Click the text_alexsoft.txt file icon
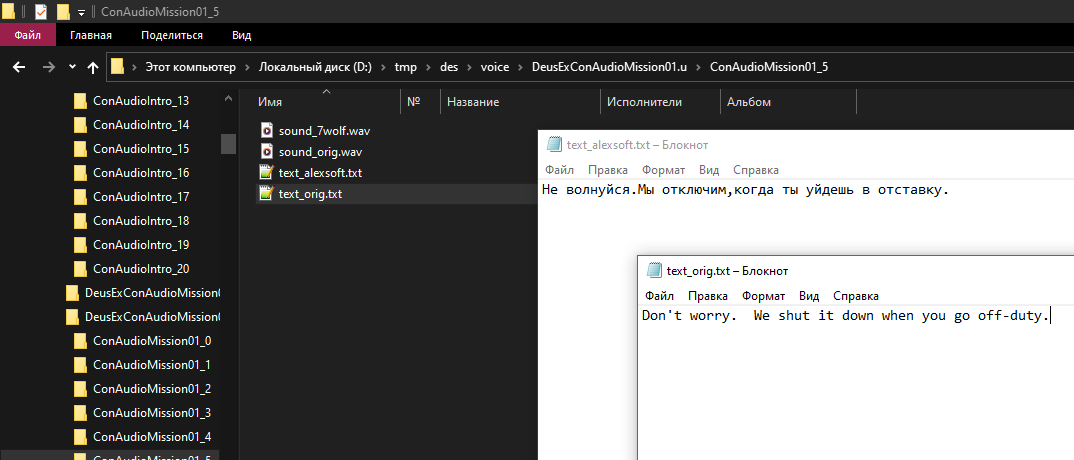The height and width of the screenshot is (460, 1074). click(x=266, y=173)
